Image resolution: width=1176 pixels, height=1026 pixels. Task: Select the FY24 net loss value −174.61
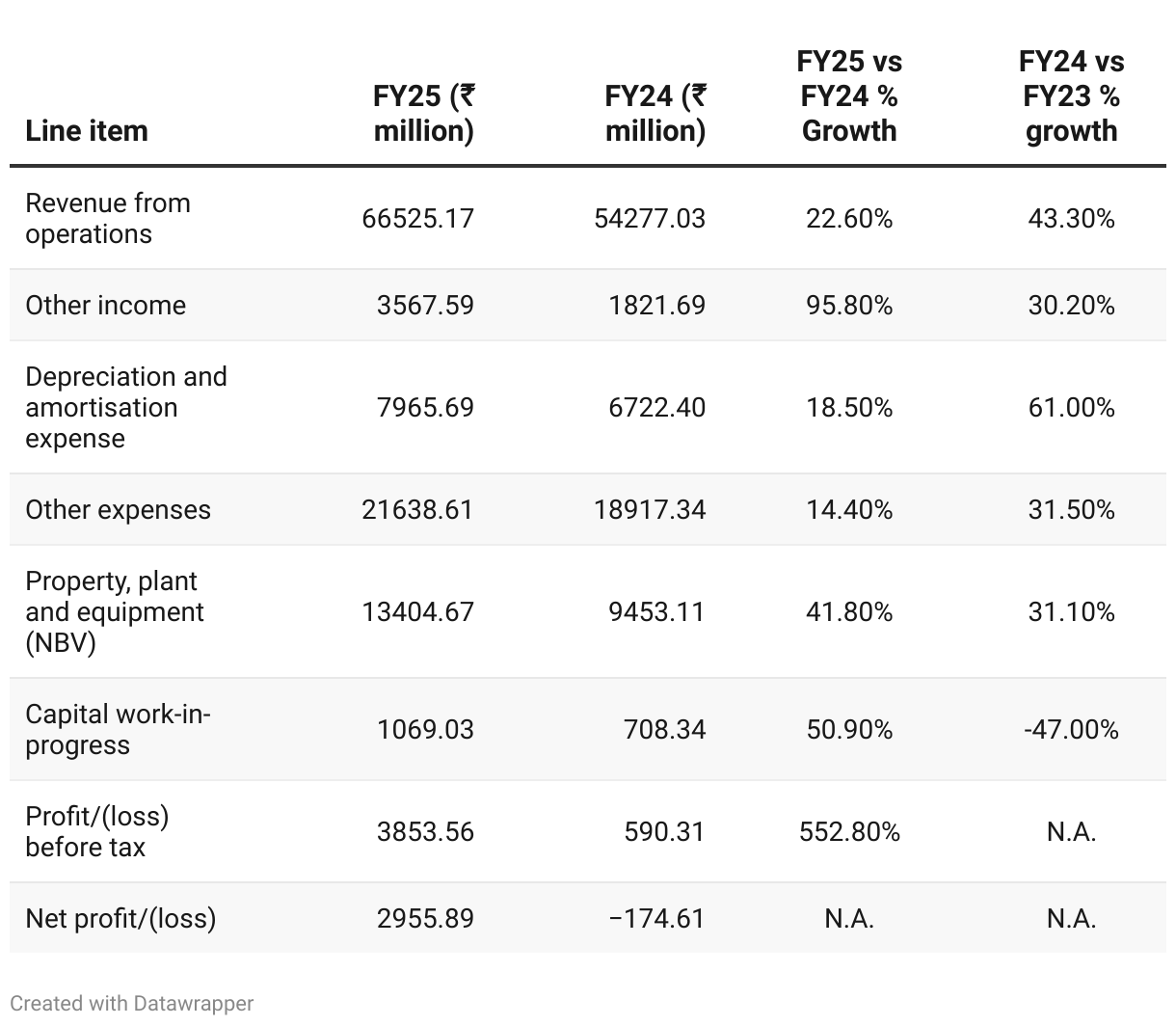click(656, 919)
